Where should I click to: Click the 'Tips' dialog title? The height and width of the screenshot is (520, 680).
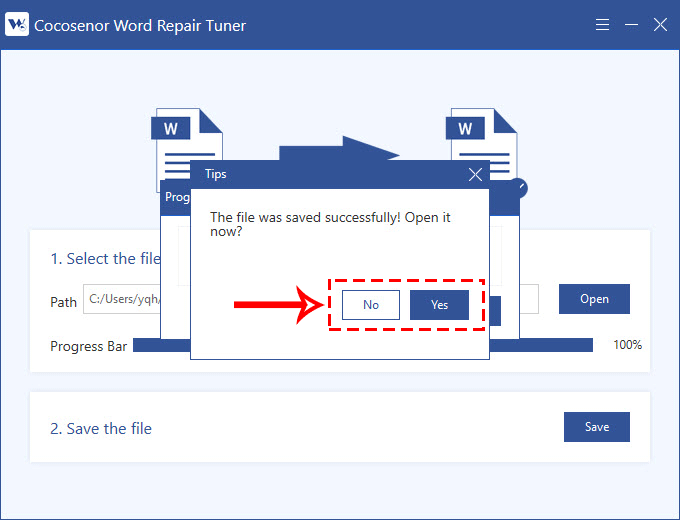(x=216, y=174)
